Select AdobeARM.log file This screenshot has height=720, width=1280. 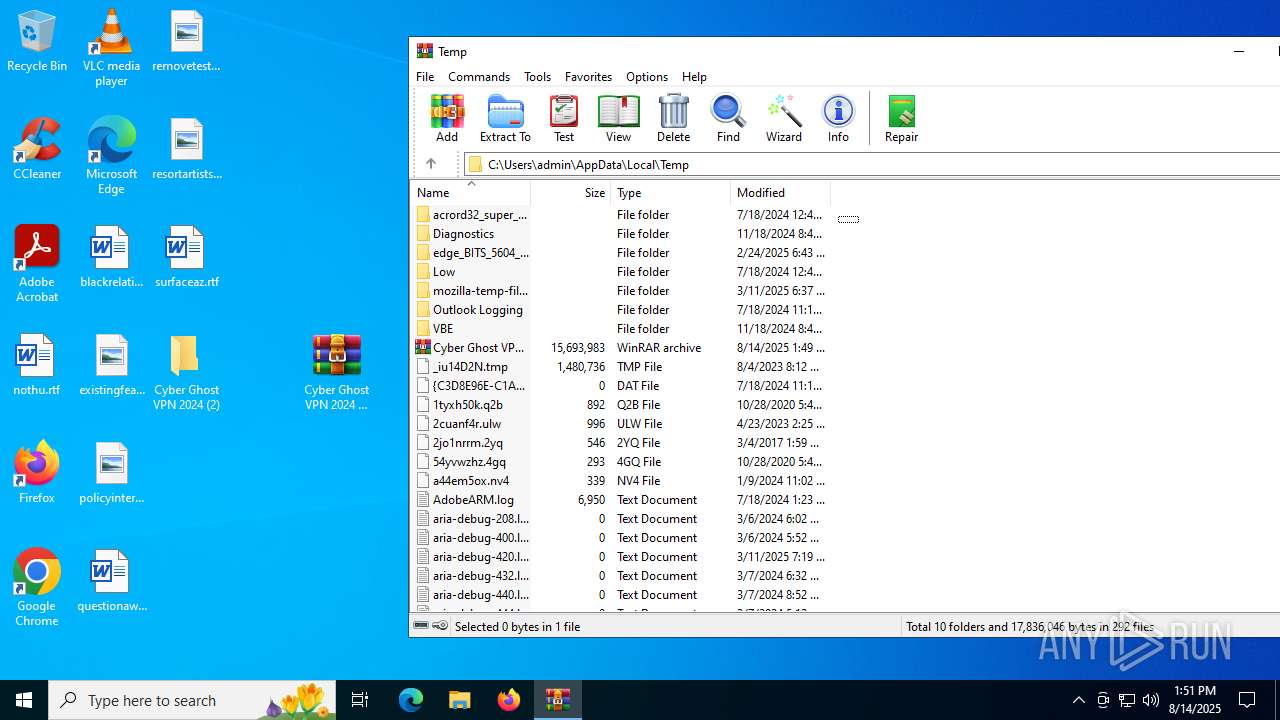tap(620, 500)
